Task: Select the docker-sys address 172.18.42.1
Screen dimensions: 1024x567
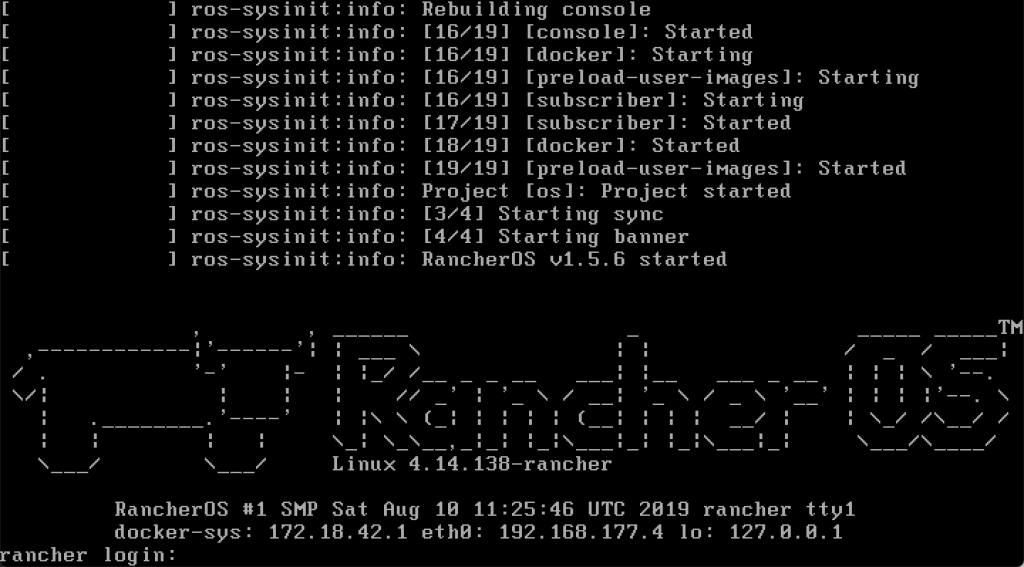Action: tap(338, 532)
